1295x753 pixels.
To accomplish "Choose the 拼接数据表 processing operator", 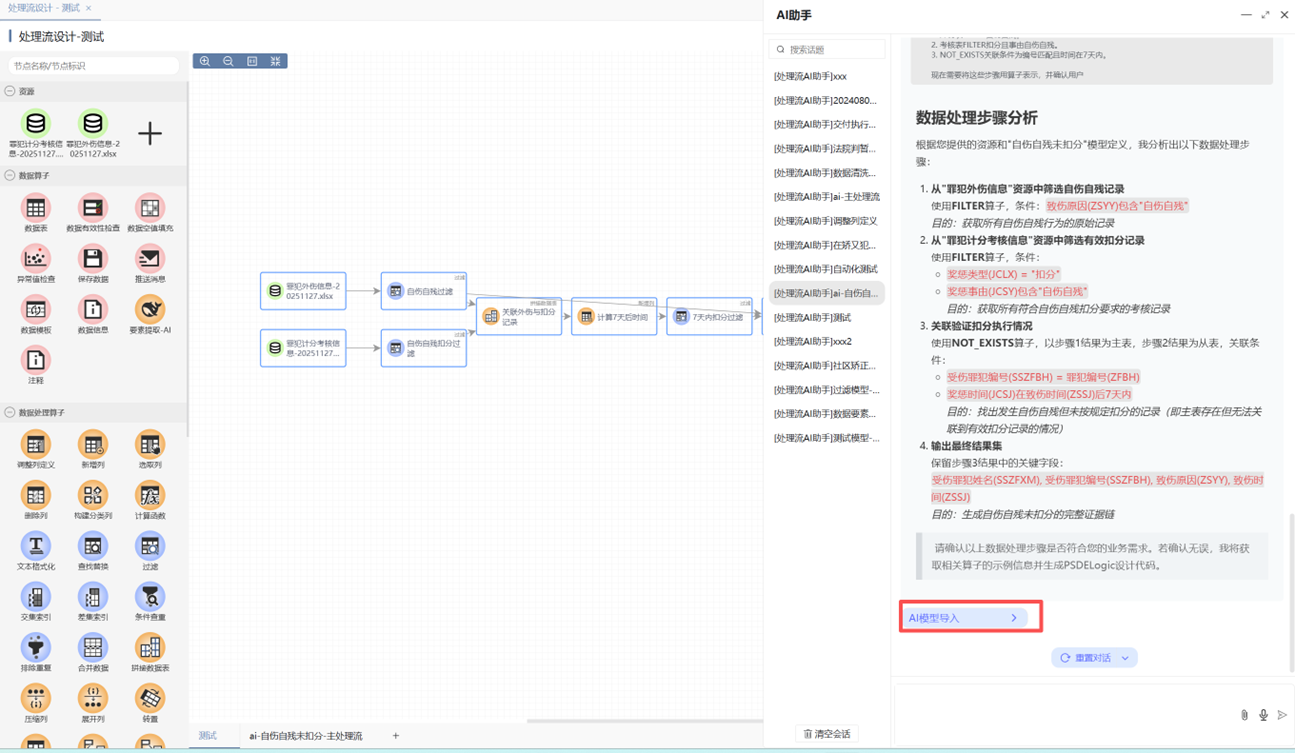I will click(150, 649).
